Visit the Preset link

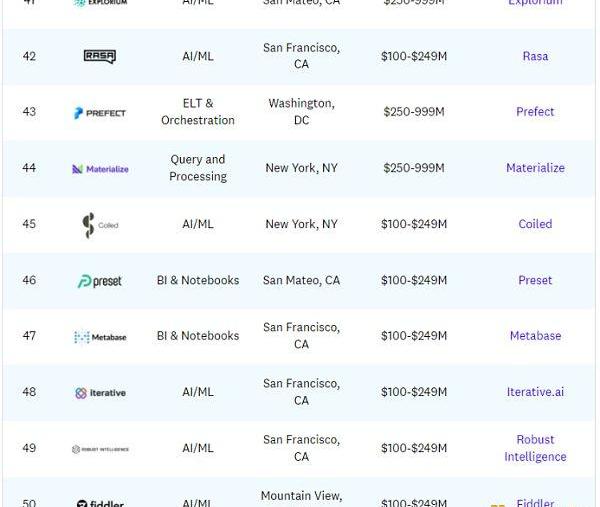(535, 280)
